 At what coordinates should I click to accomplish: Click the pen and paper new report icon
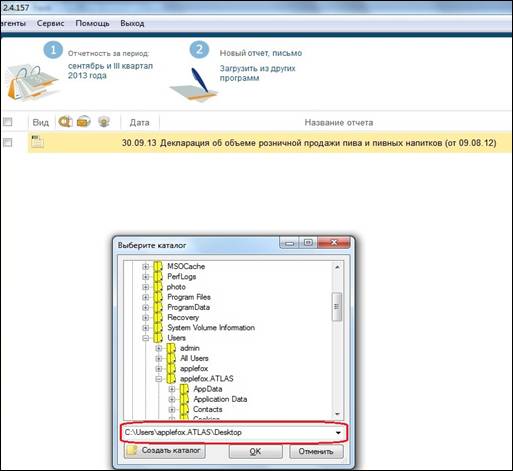pos(194,85)
